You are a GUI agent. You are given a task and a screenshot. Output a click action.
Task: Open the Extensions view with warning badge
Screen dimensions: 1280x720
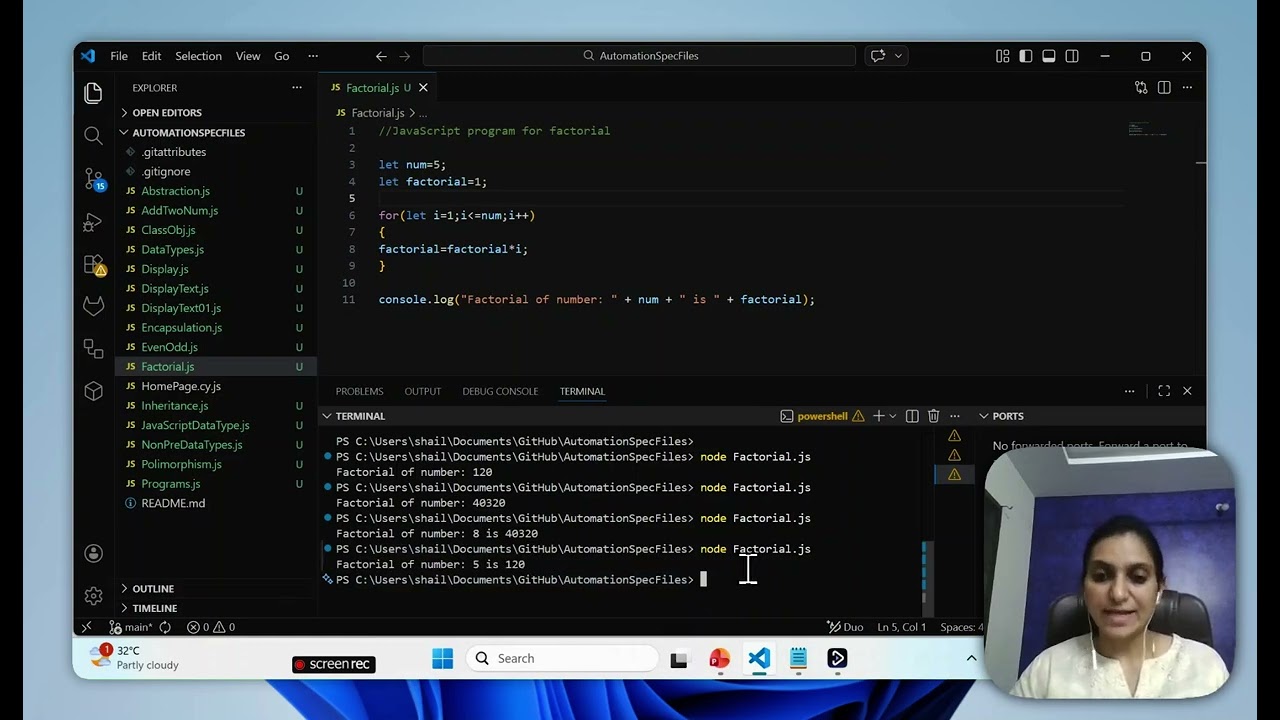[x=94, y=265]
